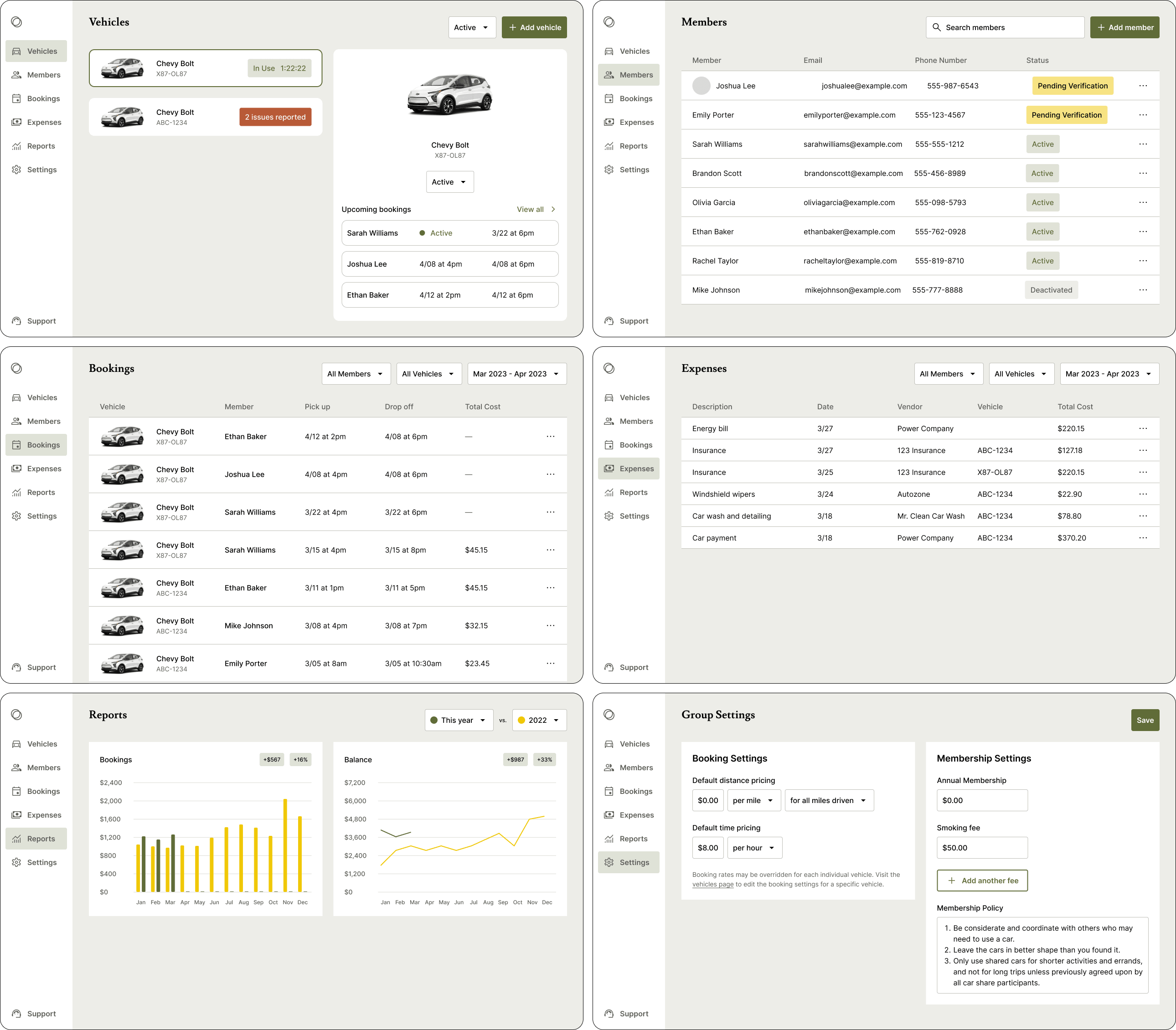The image size is (1176, 1030).
Task: Open three-dot menu for Energy bill expense
Action: pos(1143,428)
